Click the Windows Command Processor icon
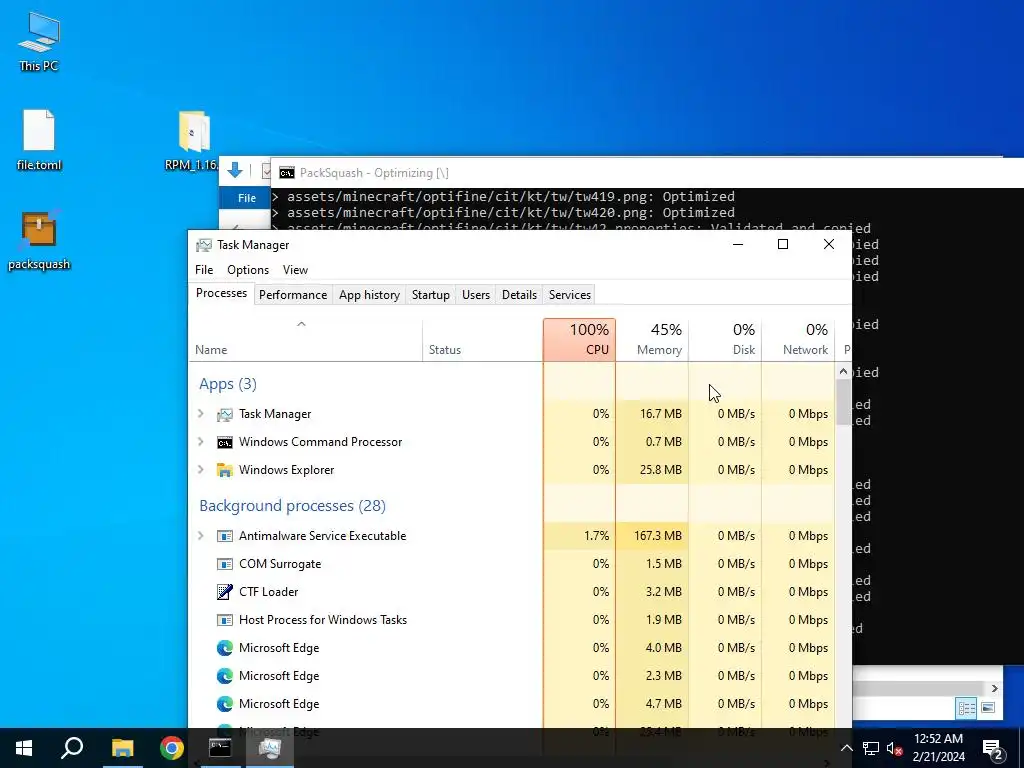 tap(225, 442)
